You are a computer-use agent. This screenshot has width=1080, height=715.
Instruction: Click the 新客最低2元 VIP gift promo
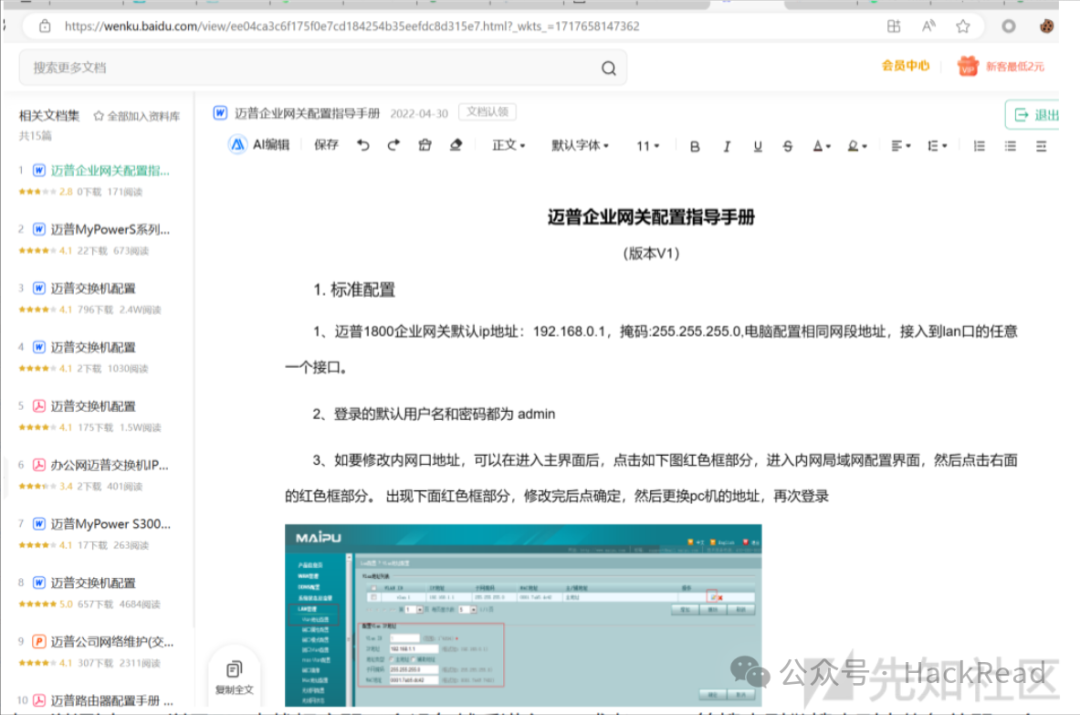tap(1001, 66)
